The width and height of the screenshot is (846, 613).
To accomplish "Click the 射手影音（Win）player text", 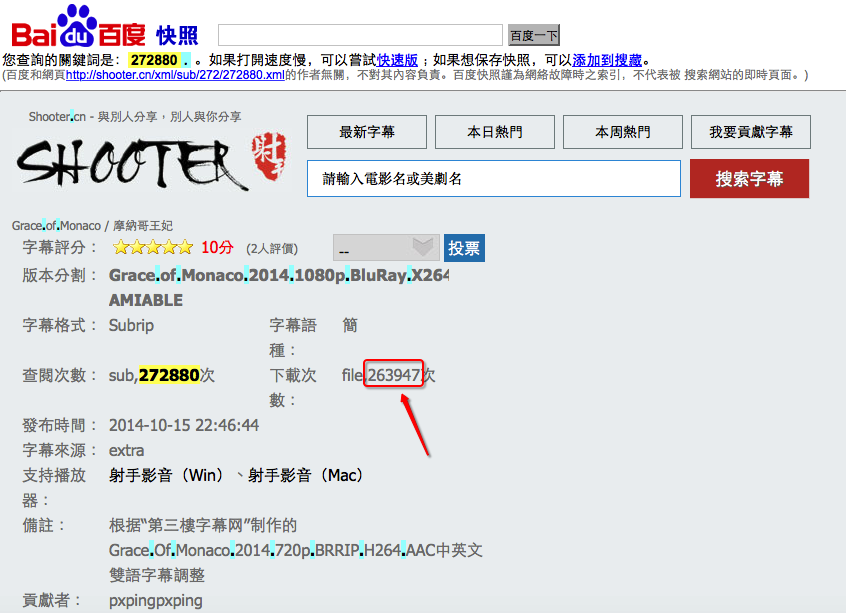I will click(x=167, y=475).
